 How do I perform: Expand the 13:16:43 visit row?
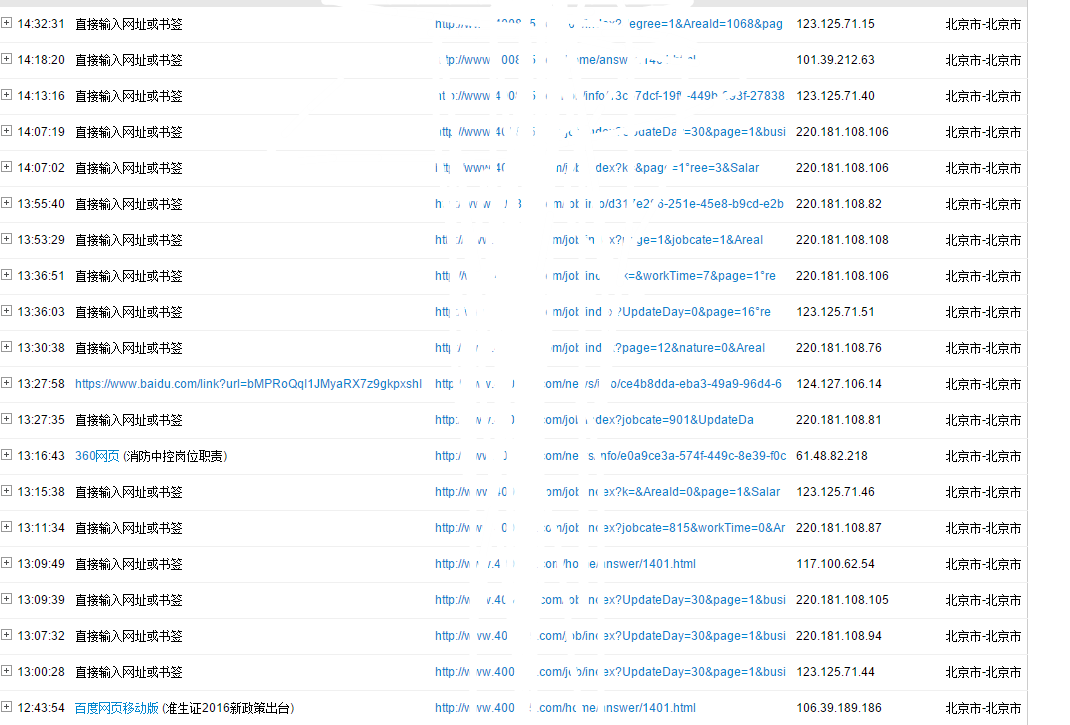click(x=6, y=455)
